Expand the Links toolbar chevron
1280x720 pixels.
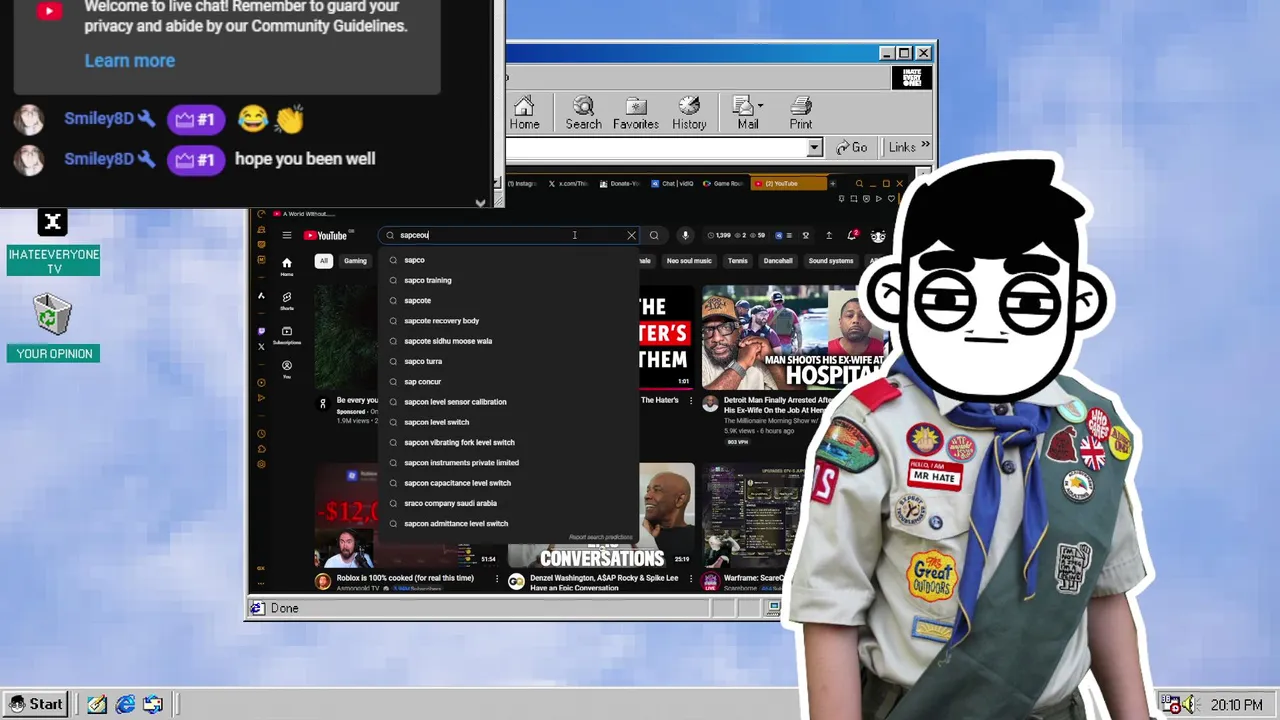(x=925, y=146)
